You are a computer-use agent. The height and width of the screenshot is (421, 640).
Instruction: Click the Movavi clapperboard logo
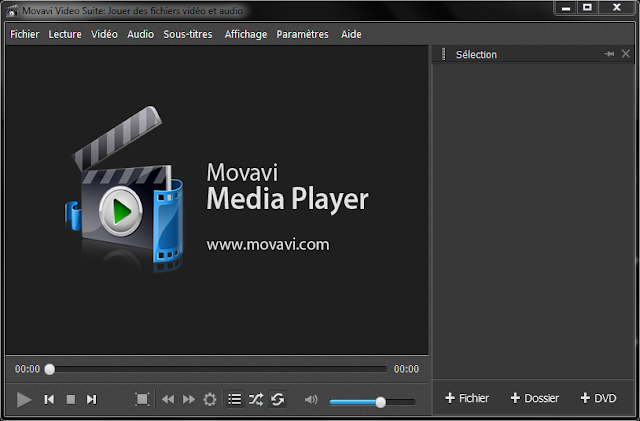pyautogui.click(x=124, y=190)
